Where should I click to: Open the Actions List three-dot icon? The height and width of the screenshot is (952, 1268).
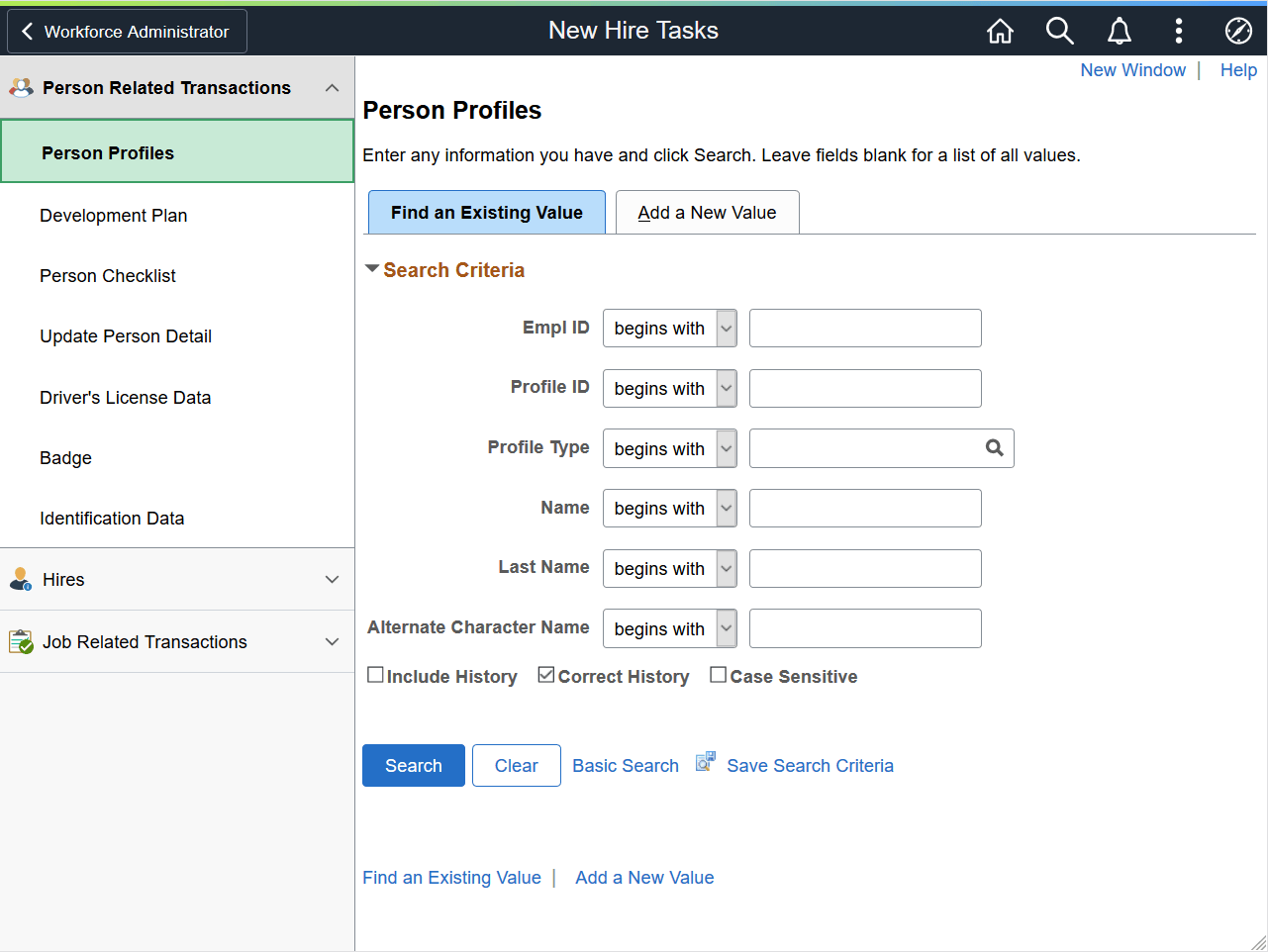1179,31
